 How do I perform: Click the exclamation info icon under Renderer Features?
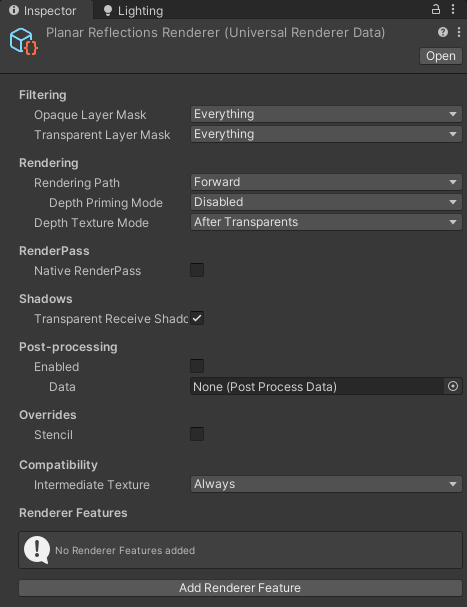coord(37,550)
